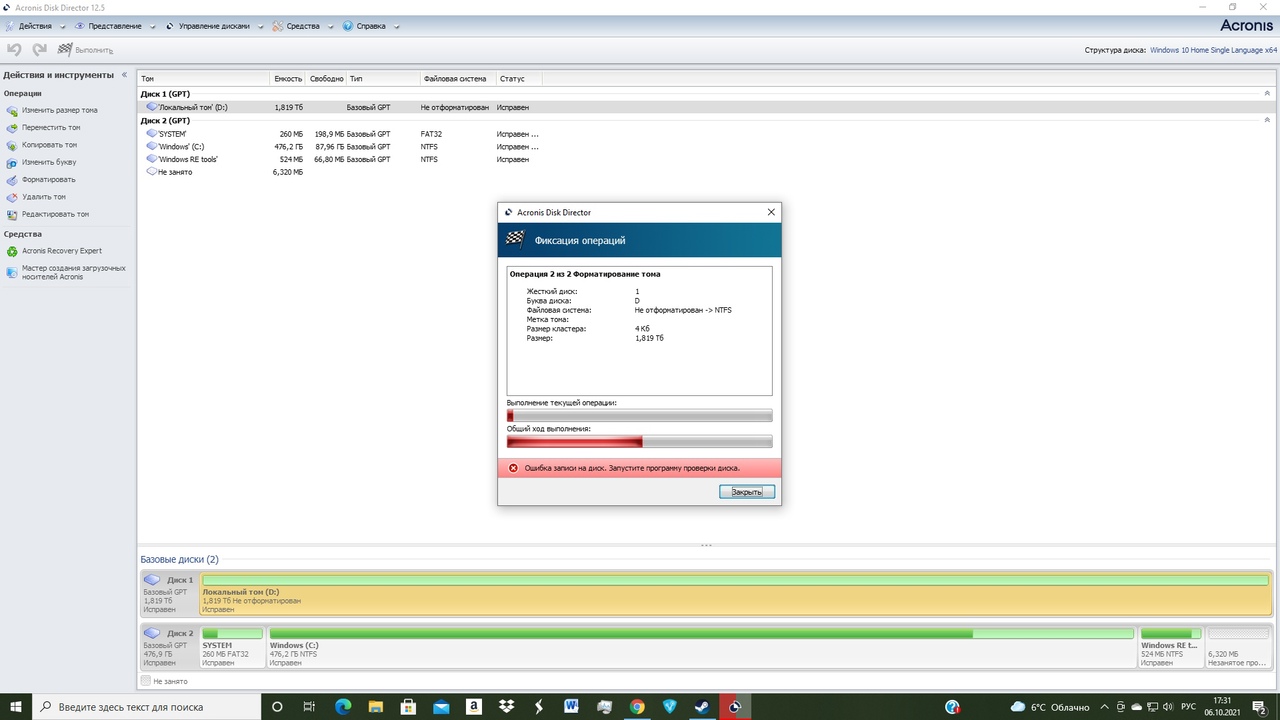Click the Редактировать том icon
Image resolution: width=1280 pixels, height=720 pixels.
(12, 214)
